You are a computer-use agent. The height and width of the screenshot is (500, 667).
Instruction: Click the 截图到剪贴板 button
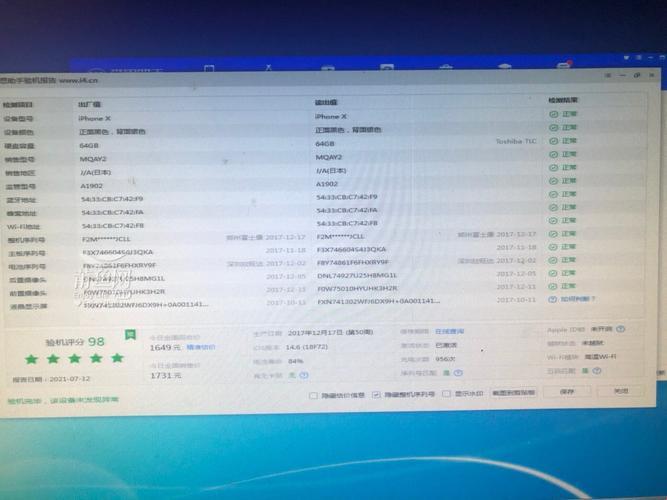(x=513, y=392)
